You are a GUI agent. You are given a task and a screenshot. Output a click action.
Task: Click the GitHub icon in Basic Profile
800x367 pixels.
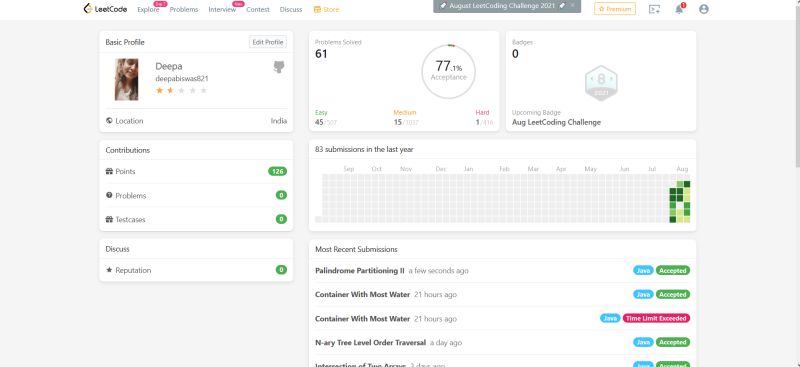pos(279,67)
